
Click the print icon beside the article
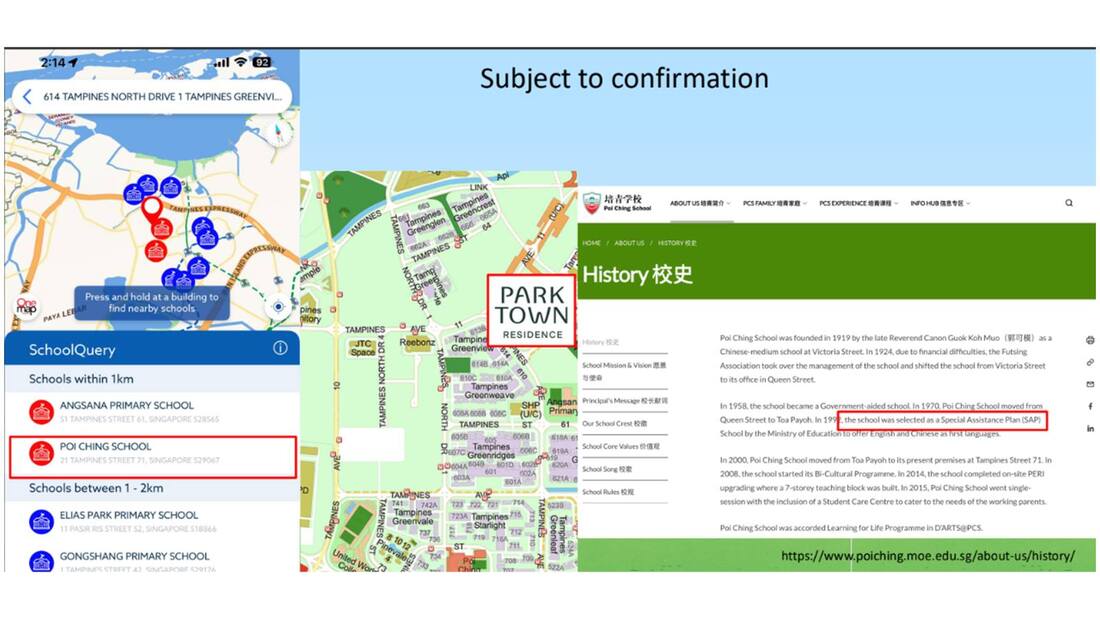(x=1089, y=340)
